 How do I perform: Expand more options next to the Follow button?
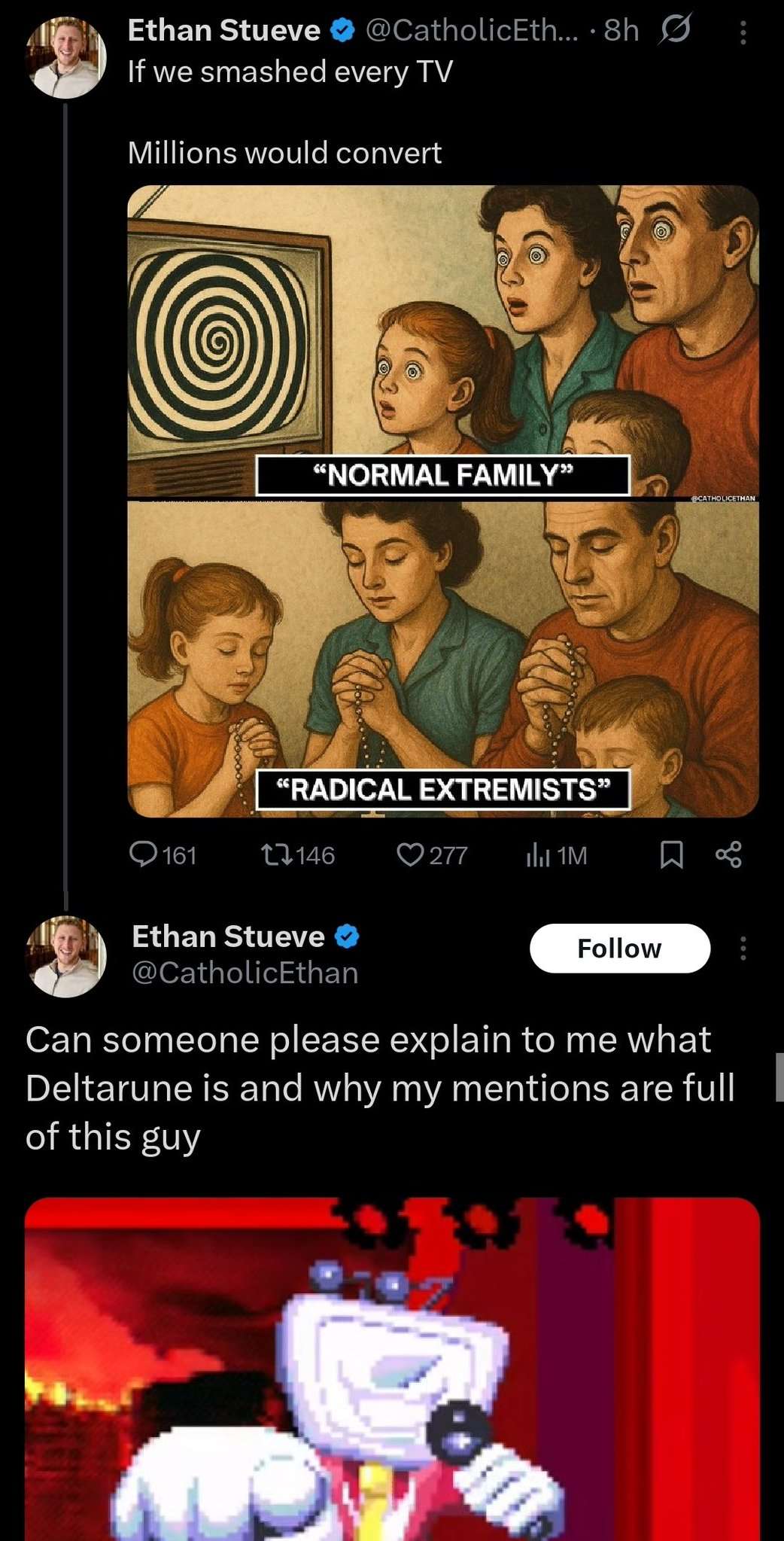click(x=743, y=948)
